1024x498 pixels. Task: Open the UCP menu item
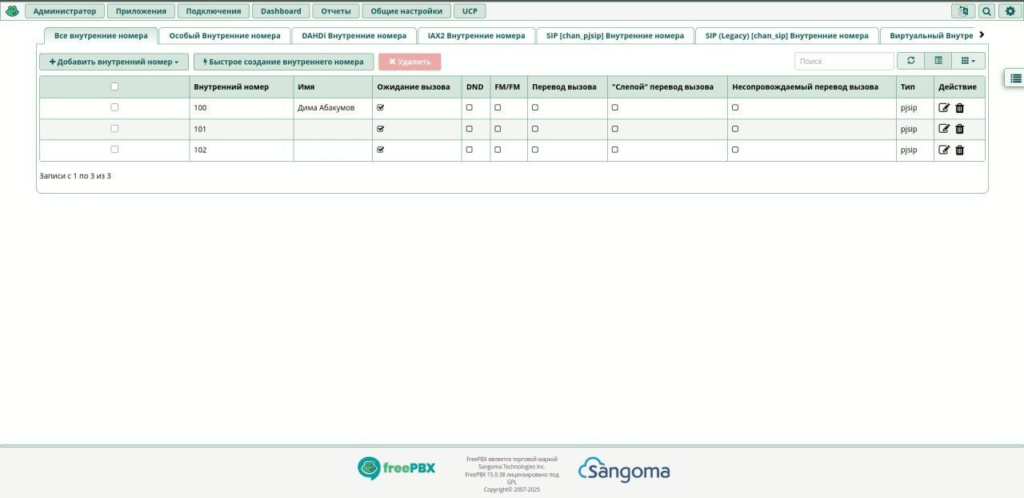470,11
